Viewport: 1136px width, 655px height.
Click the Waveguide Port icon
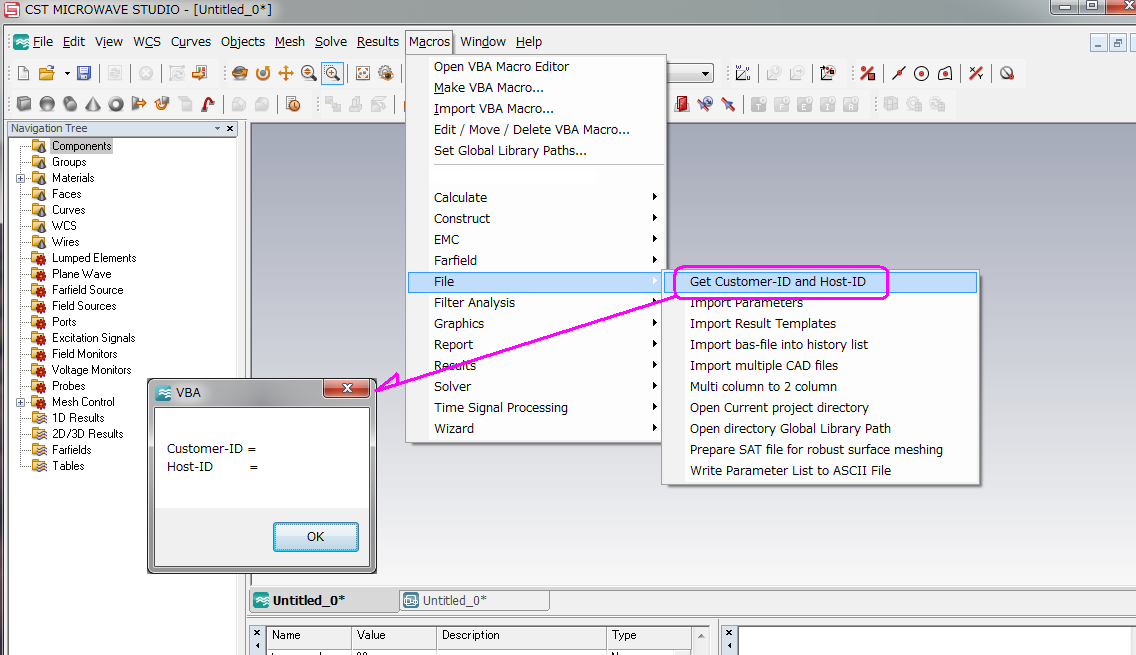pos(682,104)
